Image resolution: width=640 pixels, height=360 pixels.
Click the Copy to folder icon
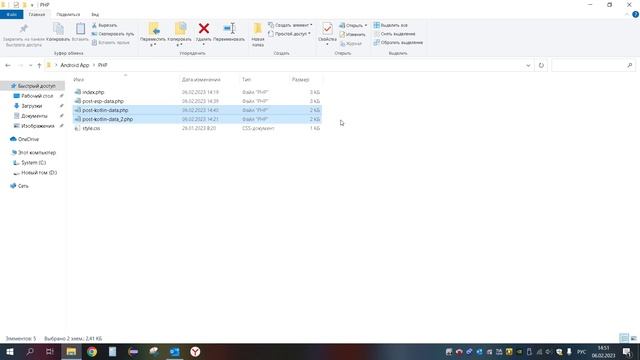pos(180,29)
